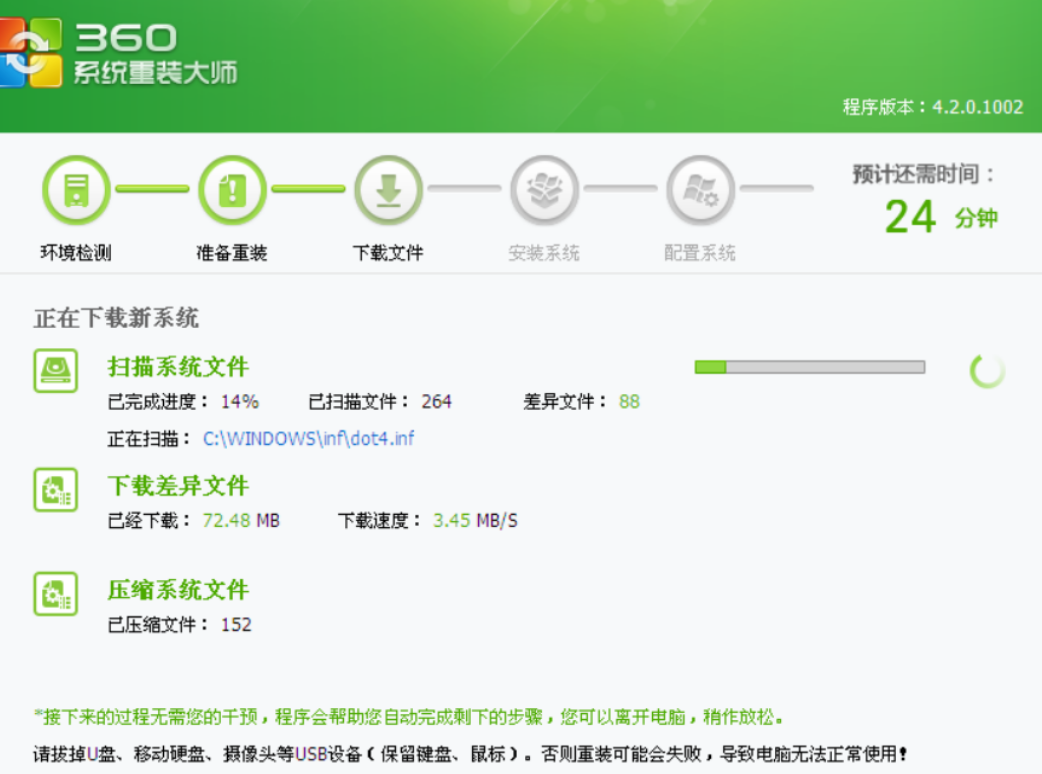Click the 安装系统 step icon
The width and height of the screenshot is (1042, 774).
(x=544, y=190)
